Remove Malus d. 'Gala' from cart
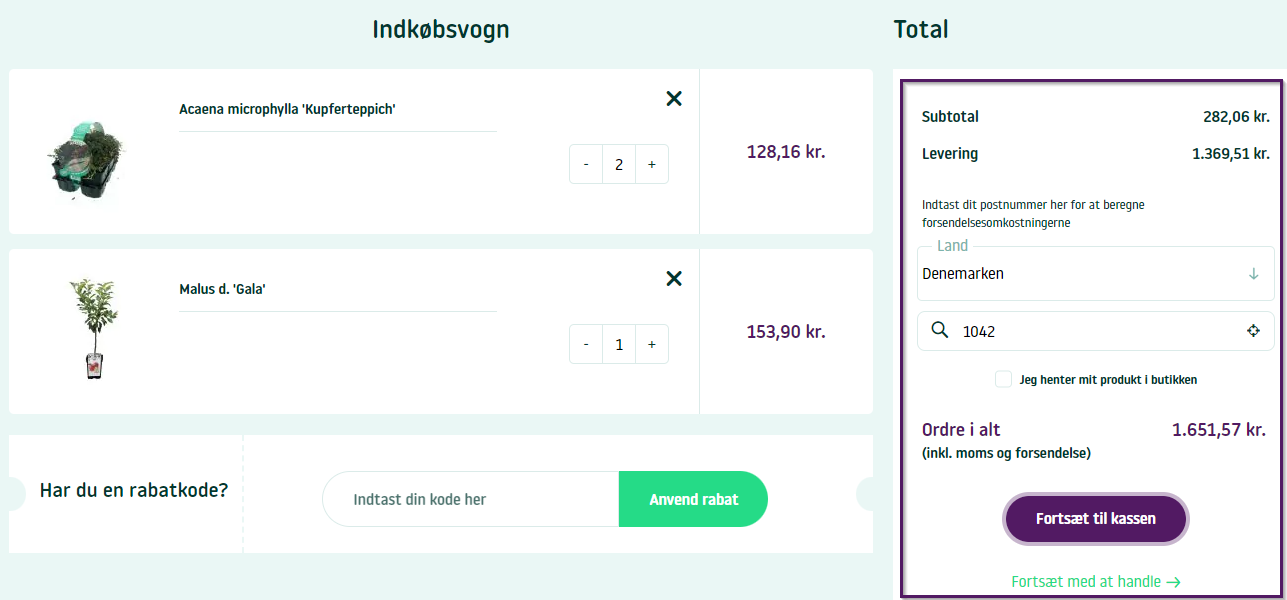The image size is (1287, 600). coord(674,278)
